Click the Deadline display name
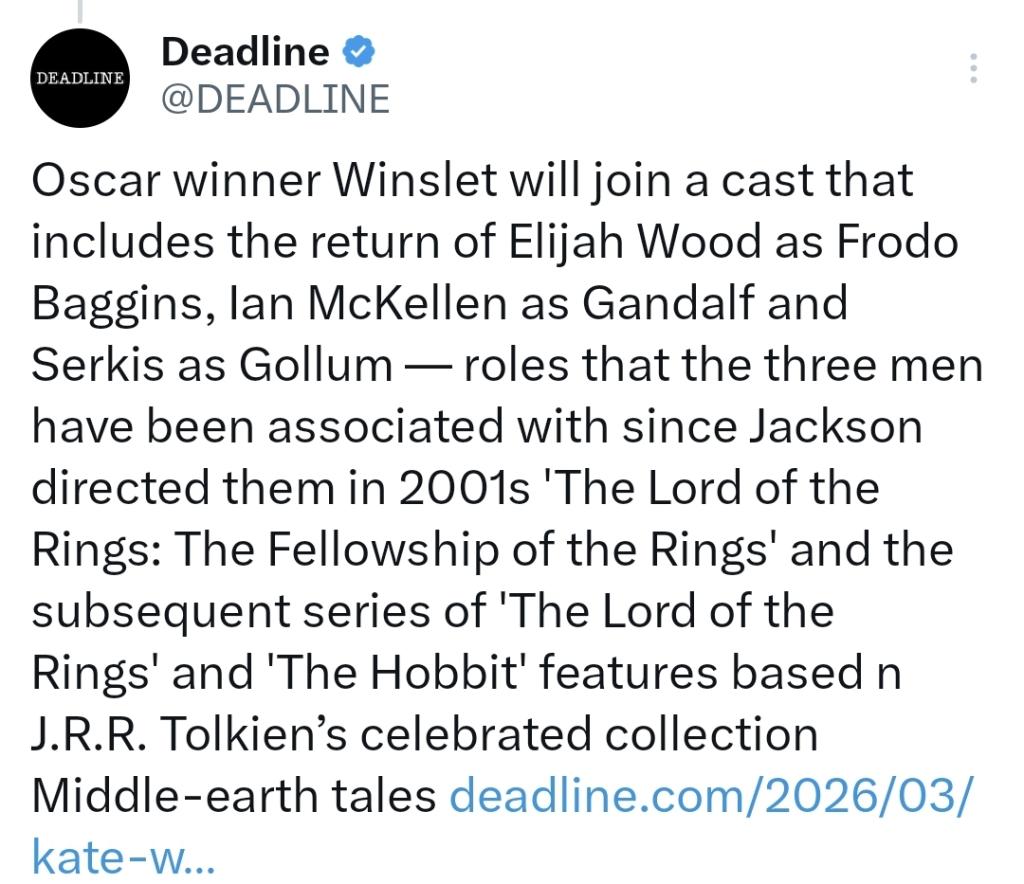This screenshot has height=884, width=1024. [x=245, y=51]
